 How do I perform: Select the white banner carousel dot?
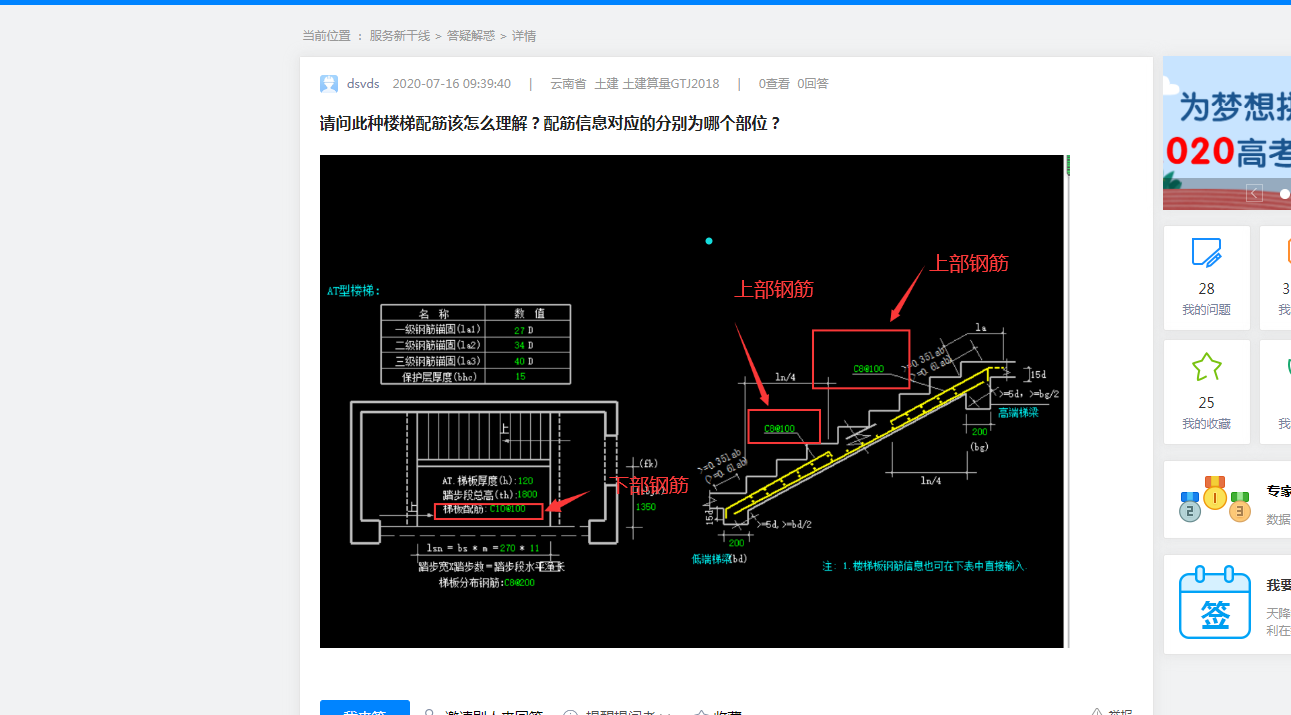1285,194
